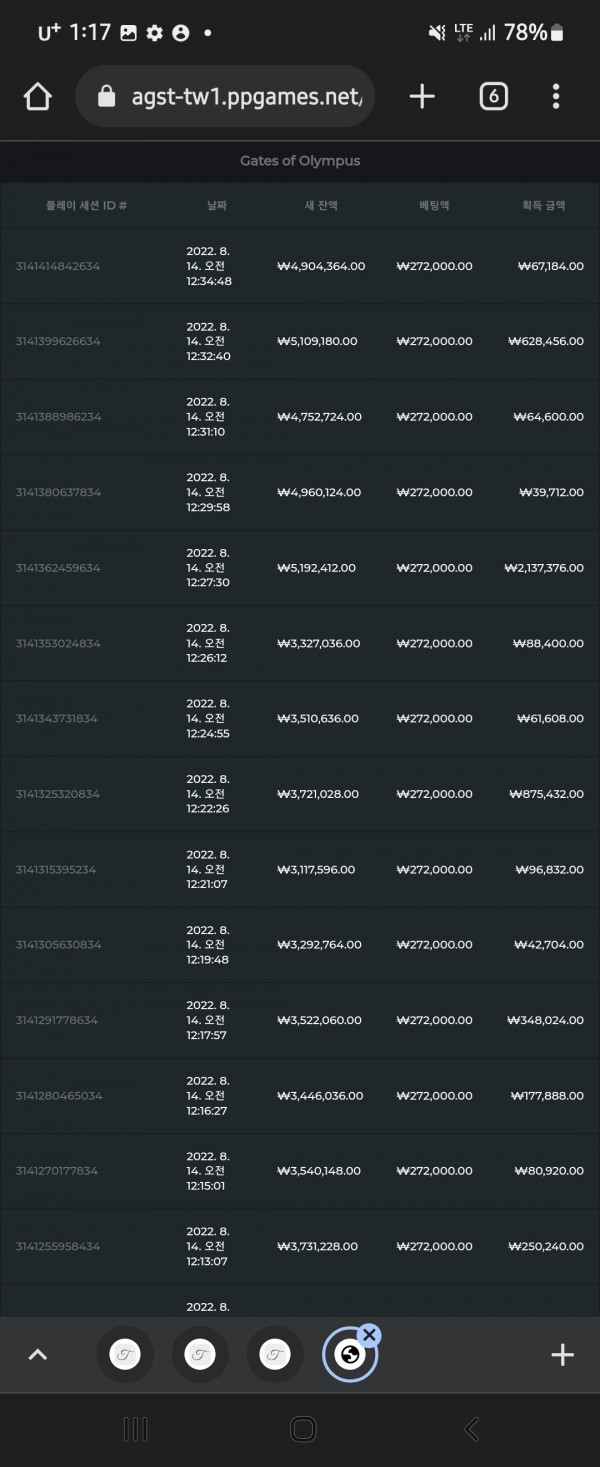Viewport: 600px width, 1467px height.
Task: Close the active globe tab
Action: [x=369, y=1334]
